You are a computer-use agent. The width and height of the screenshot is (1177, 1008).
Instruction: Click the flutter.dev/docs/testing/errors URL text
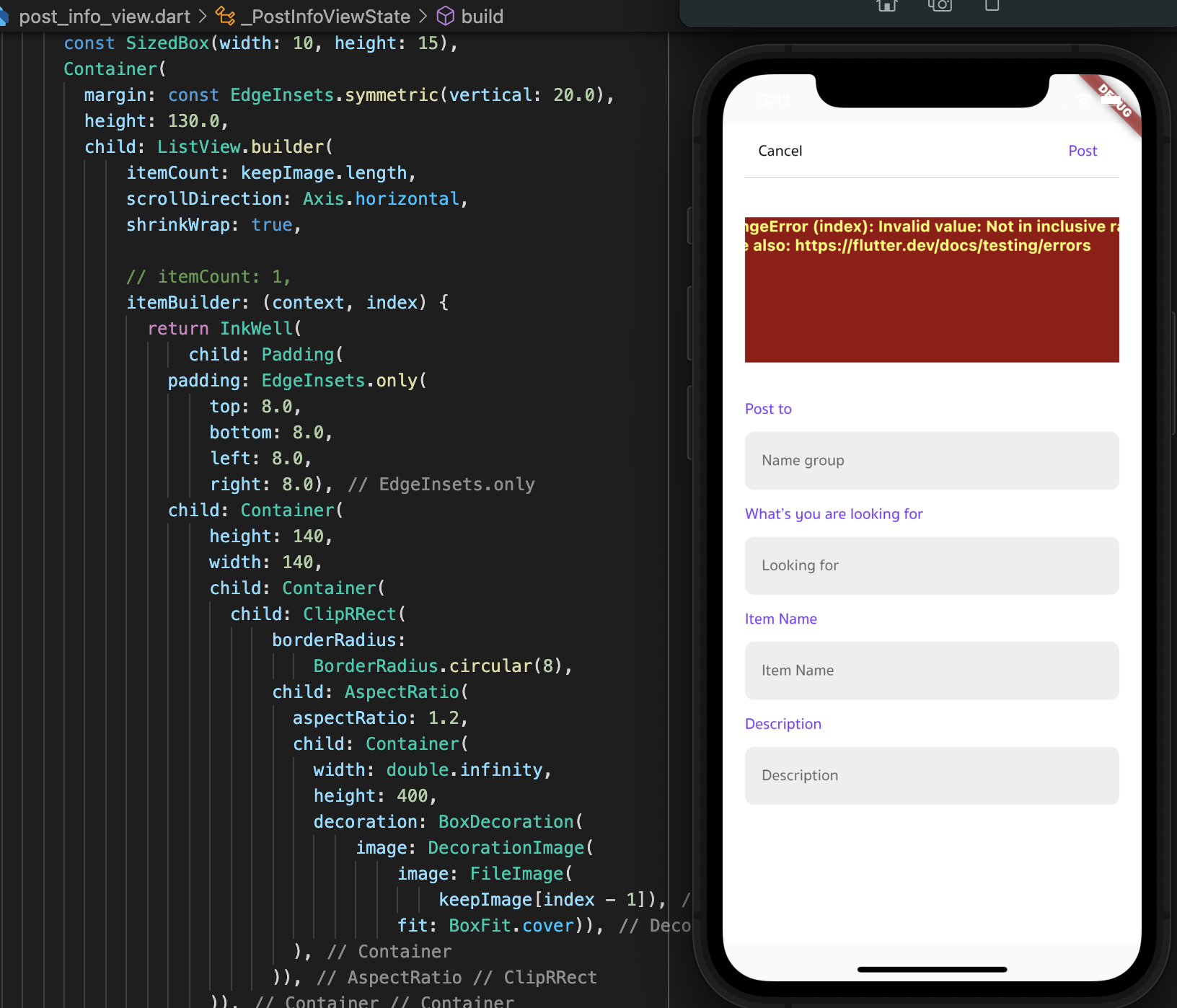[x=943, y=246]
